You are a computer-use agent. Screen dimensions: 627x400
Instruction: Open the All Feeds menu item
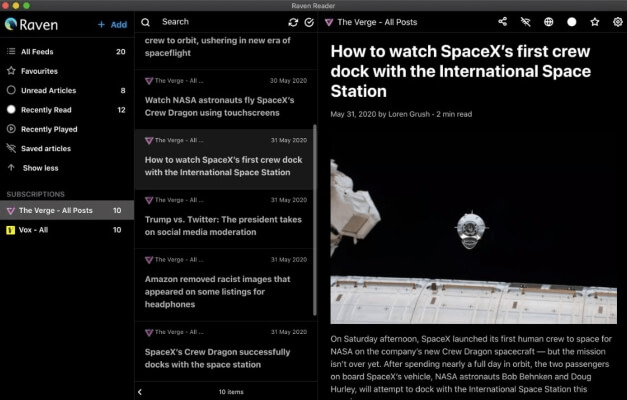[67, 52]
